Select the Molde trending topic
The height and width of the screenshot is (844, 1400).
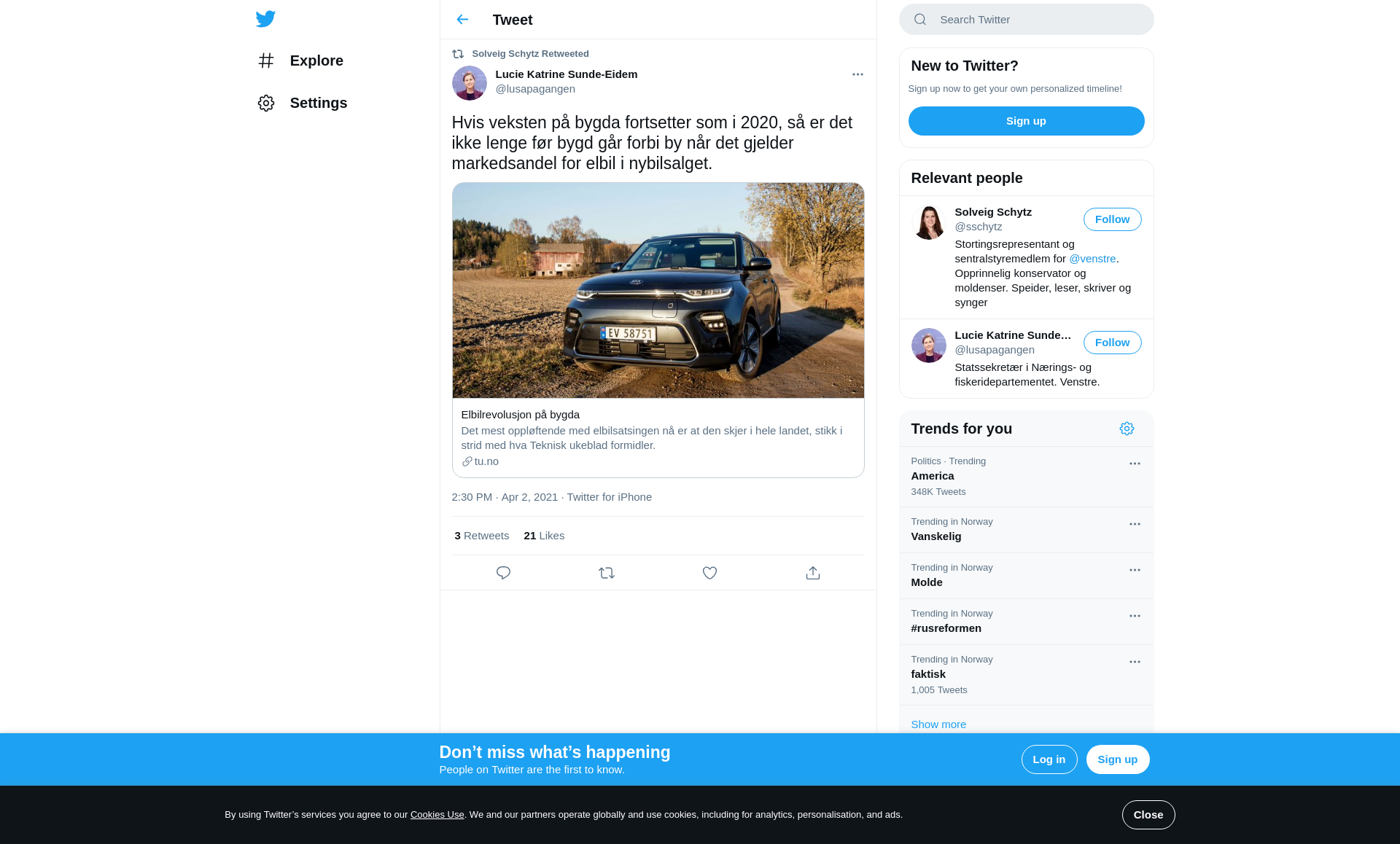1026,576
